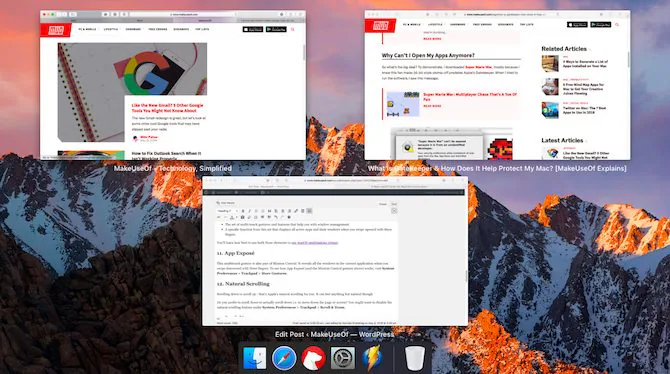This screenshot has height=374, width=670.
Task: Toggle Bold in WordPress editor toolbar
Action: (243, 211)
